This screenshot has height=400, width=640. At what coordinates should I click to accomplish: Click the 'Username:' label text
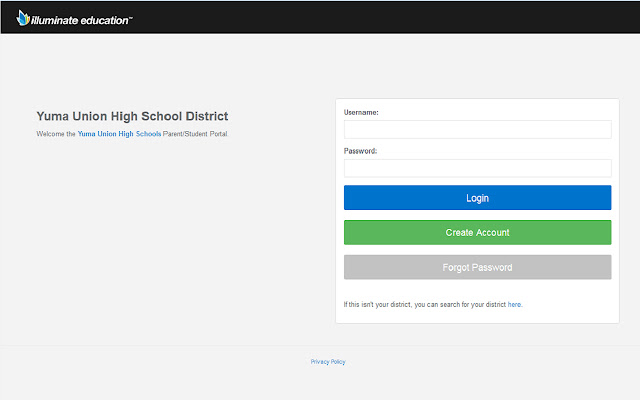[x=361, y=112]
